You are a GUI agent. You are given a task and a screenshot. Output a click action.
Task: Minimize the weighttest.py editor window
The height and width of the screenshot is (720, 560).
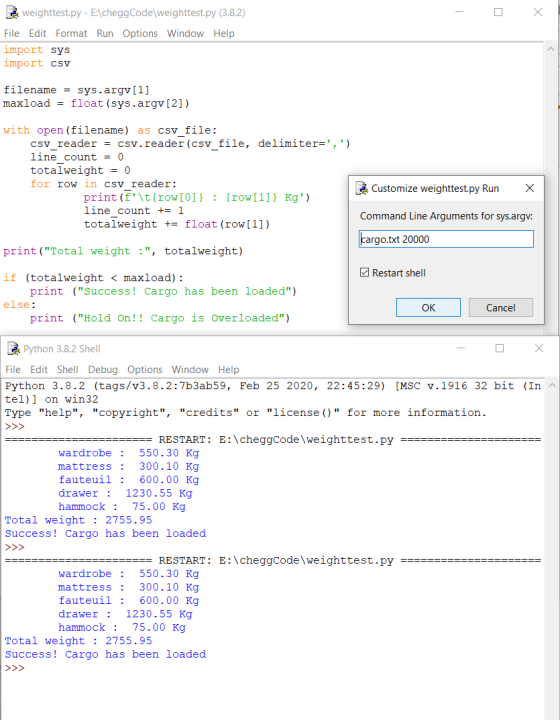[x=459, y=12]
